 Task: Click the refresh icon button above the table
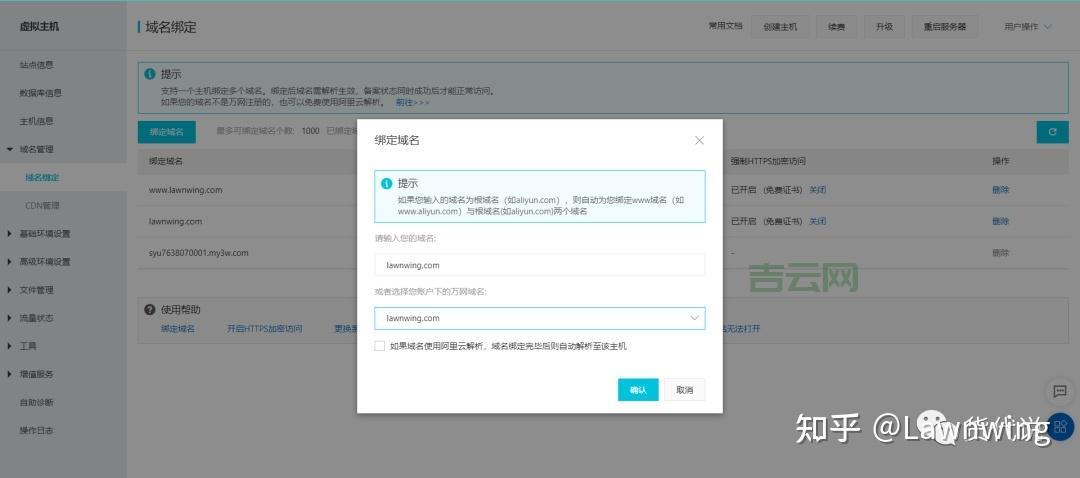tap(1052, 132)
